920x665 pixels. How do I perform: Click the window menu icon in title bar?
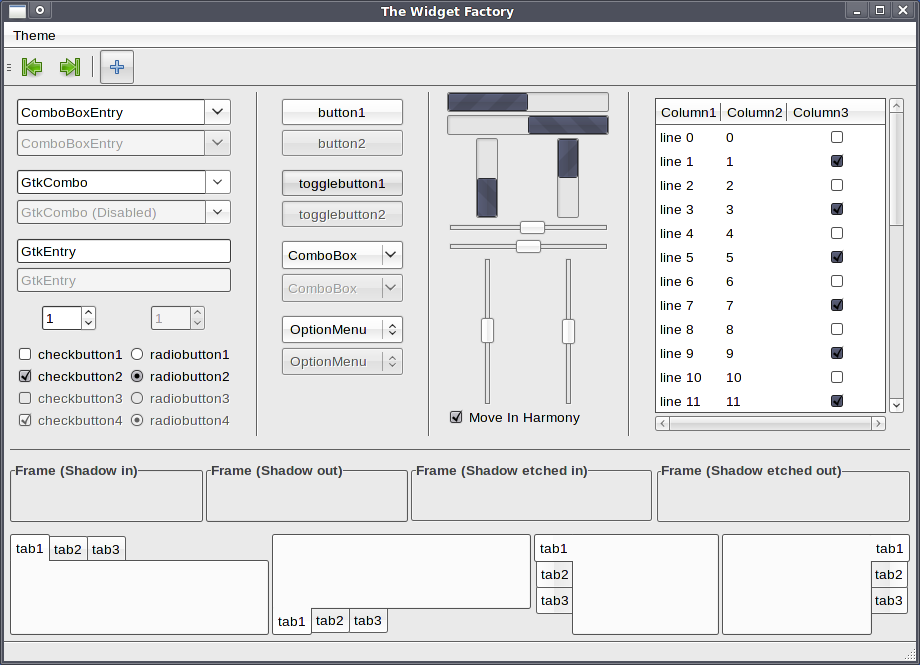17,11
